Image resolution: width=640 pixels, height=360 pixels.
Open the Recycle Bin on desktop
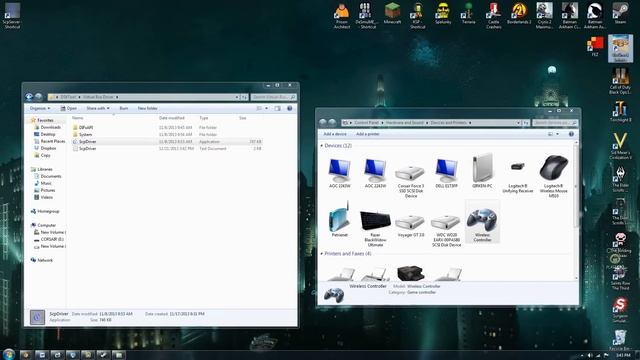click(x=620, y=340)
